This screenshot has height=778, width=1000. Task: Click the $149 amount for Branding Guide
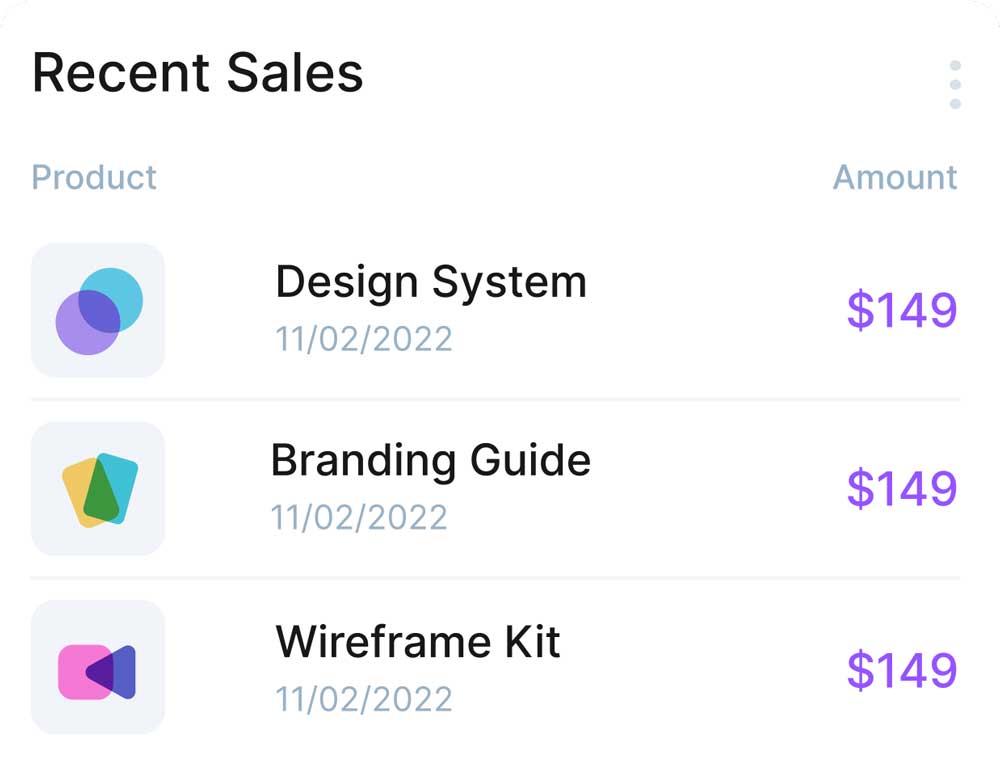pos(902,489)
